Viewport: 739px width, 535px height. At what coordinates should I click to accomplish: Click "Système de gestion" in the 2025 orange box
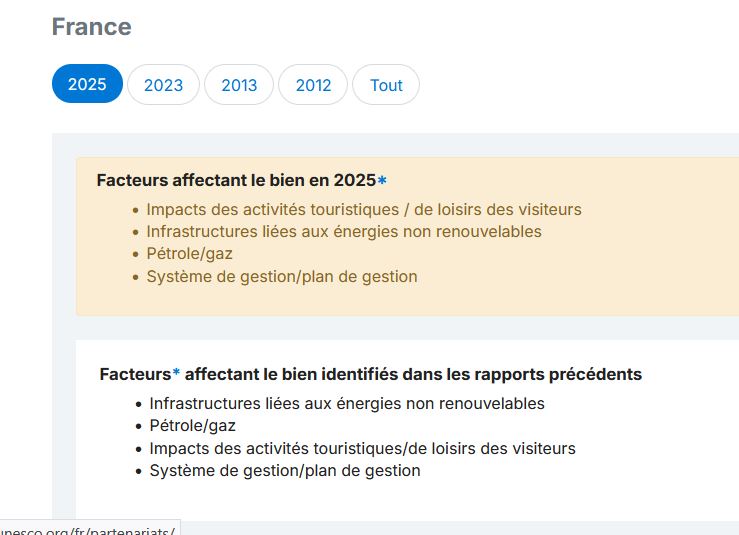click(281, 276)
